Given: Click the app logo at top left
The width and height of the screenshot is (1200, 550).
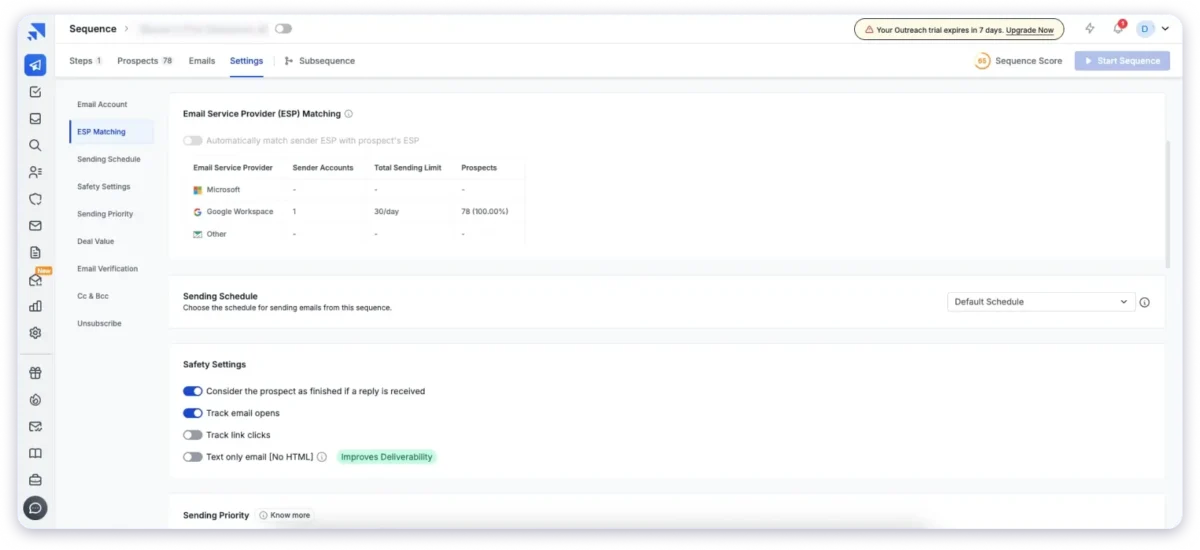Looking at the screenshot, I should coord(35,31).
